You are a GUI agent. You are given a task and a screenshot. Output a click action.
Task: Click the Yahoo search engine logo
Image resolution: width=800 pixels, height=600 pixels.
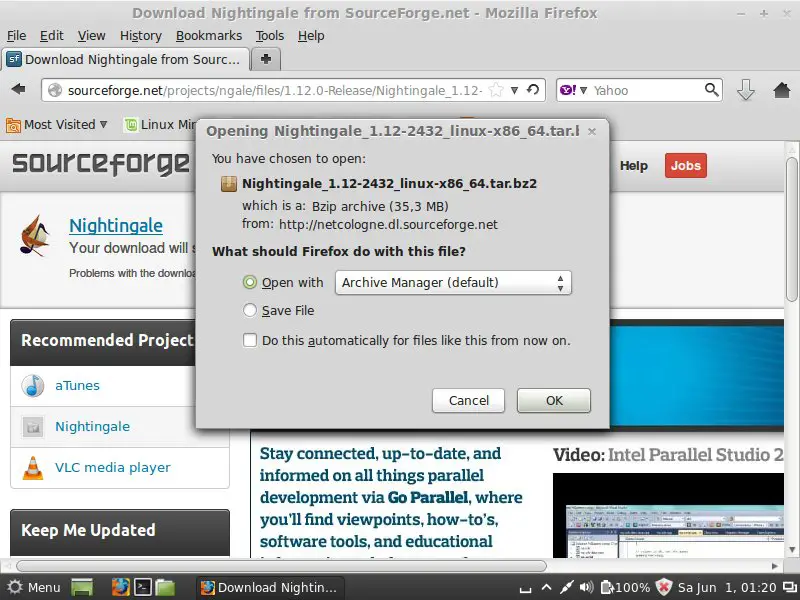[x=568, y=90]
